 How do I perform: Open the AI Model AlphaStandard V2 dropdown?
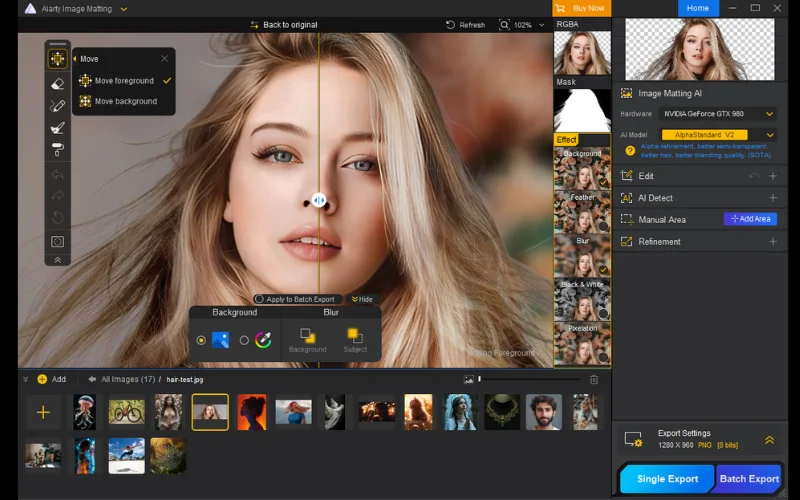point(718,134)
